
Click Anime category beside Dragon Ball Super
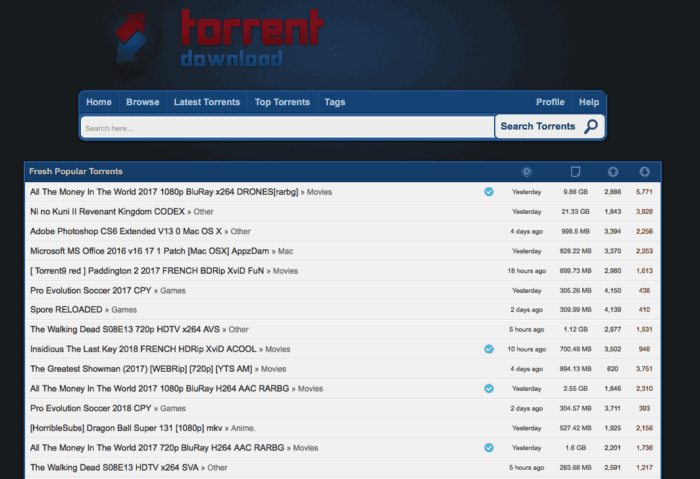click(x=243, y=428)
